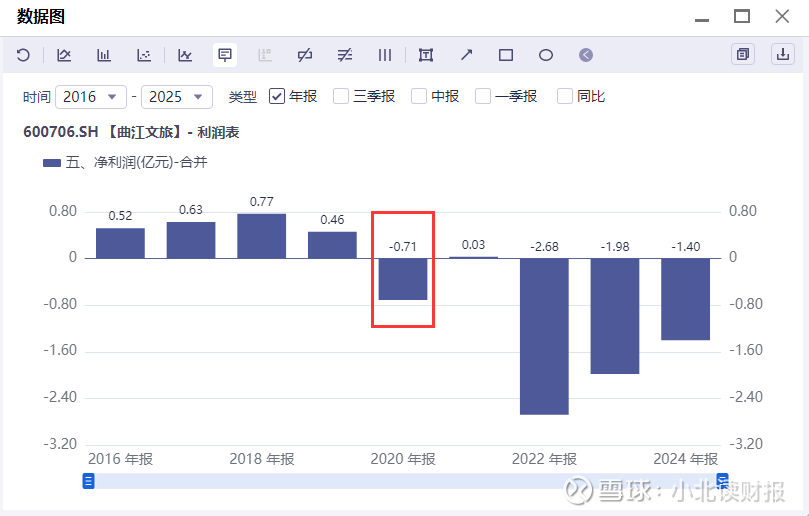This screenshot has height=516, width=809.
Task: Click the 2016 年报 axis label
Action: [120, 459]
